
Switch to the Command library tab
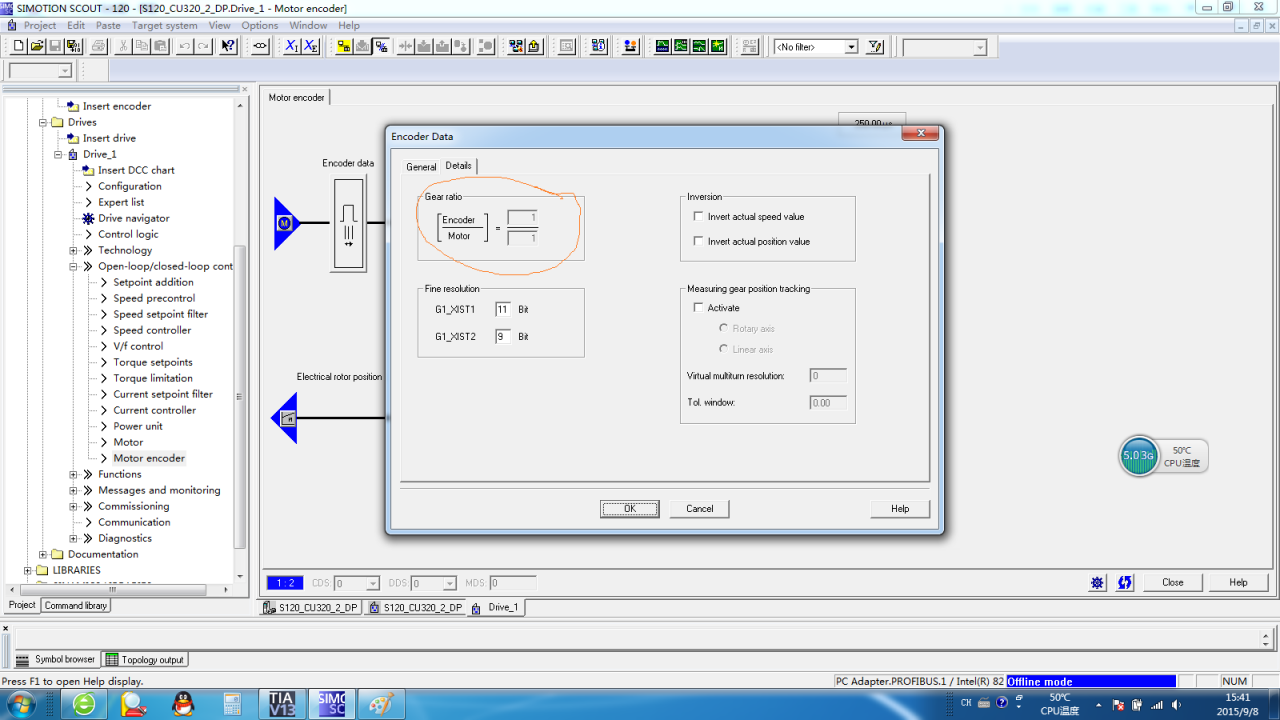76,605
